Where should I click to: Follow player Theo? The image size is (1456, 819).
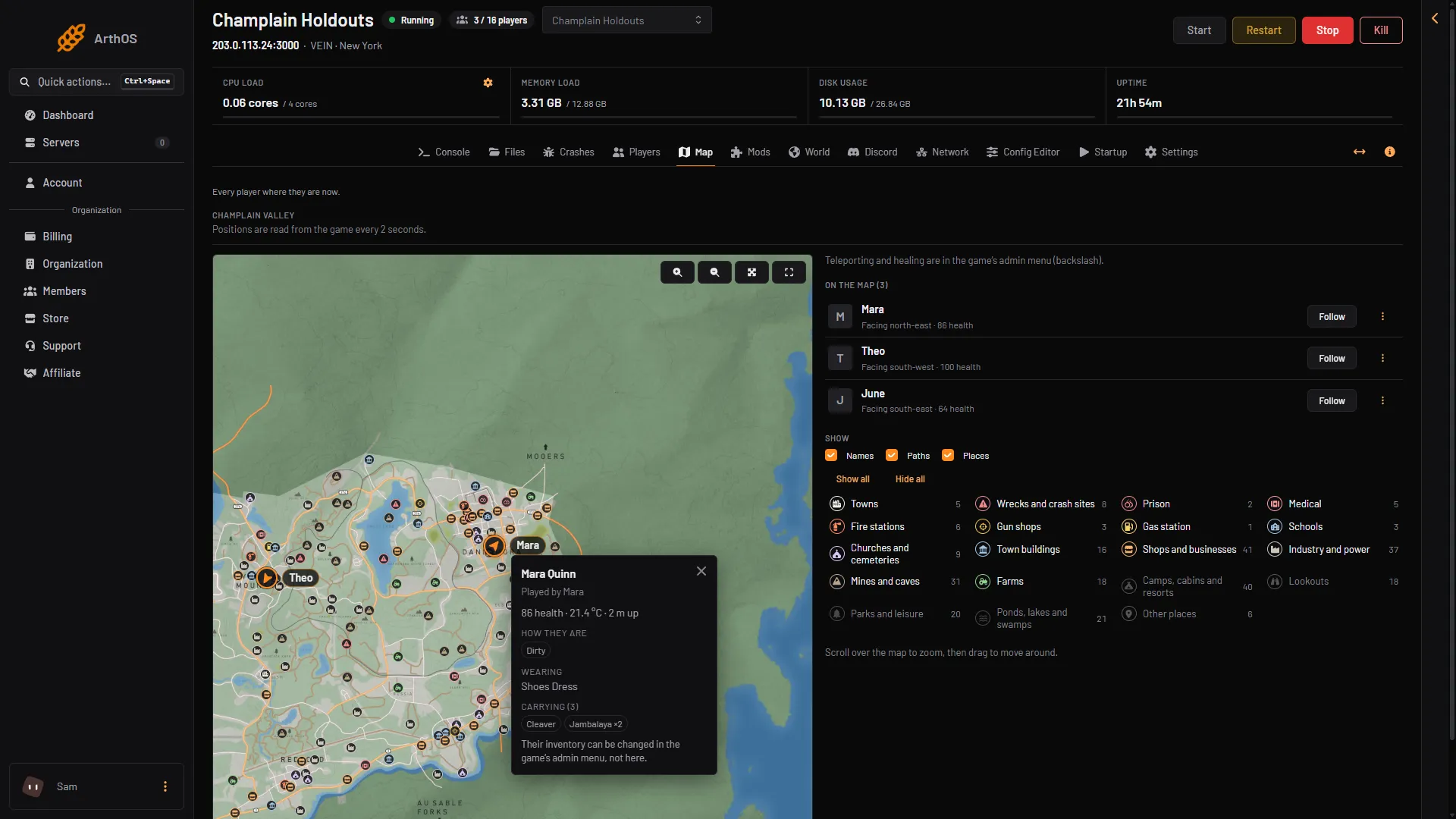click(1332, 358)
